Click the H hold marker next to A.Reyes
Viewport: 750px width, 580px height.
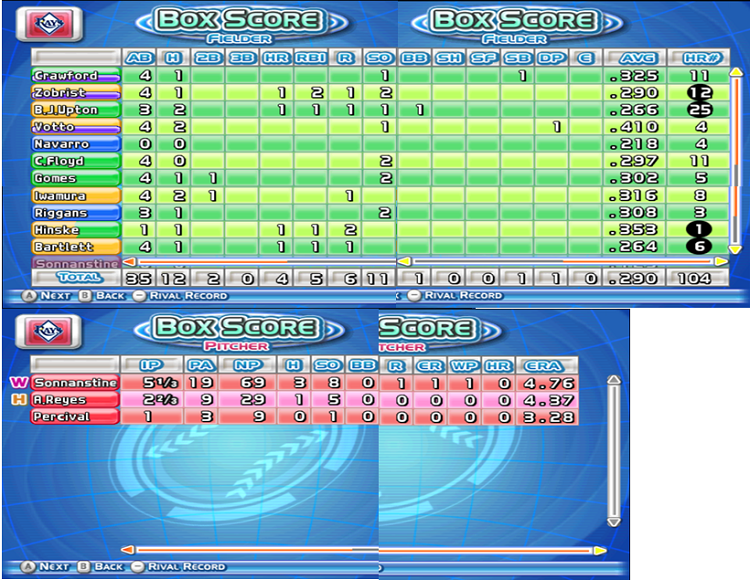[19, 399]
